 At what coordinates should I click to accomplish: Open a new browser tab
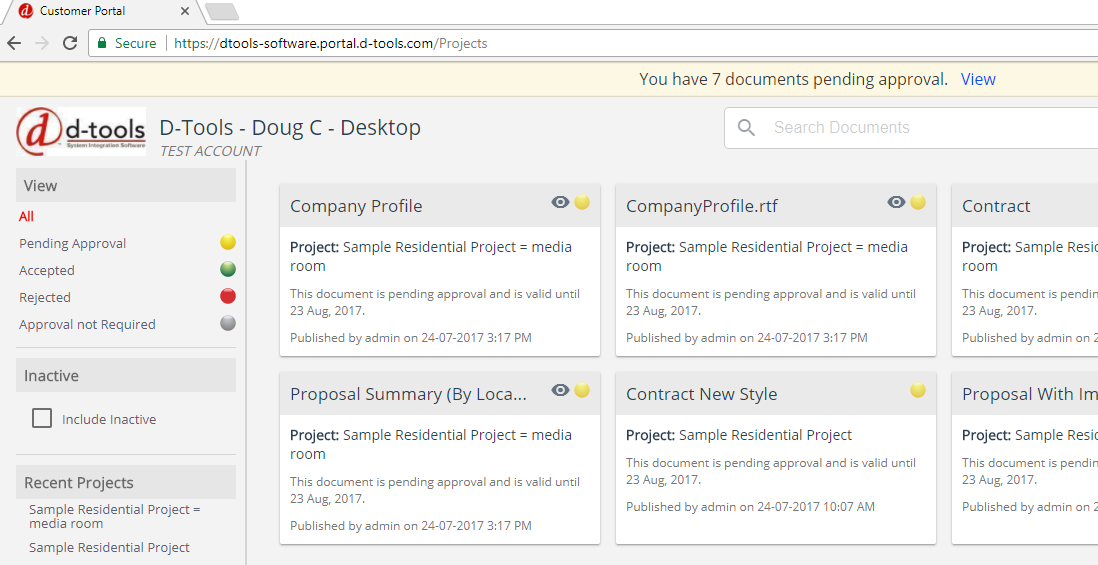(x=223, y=11)
